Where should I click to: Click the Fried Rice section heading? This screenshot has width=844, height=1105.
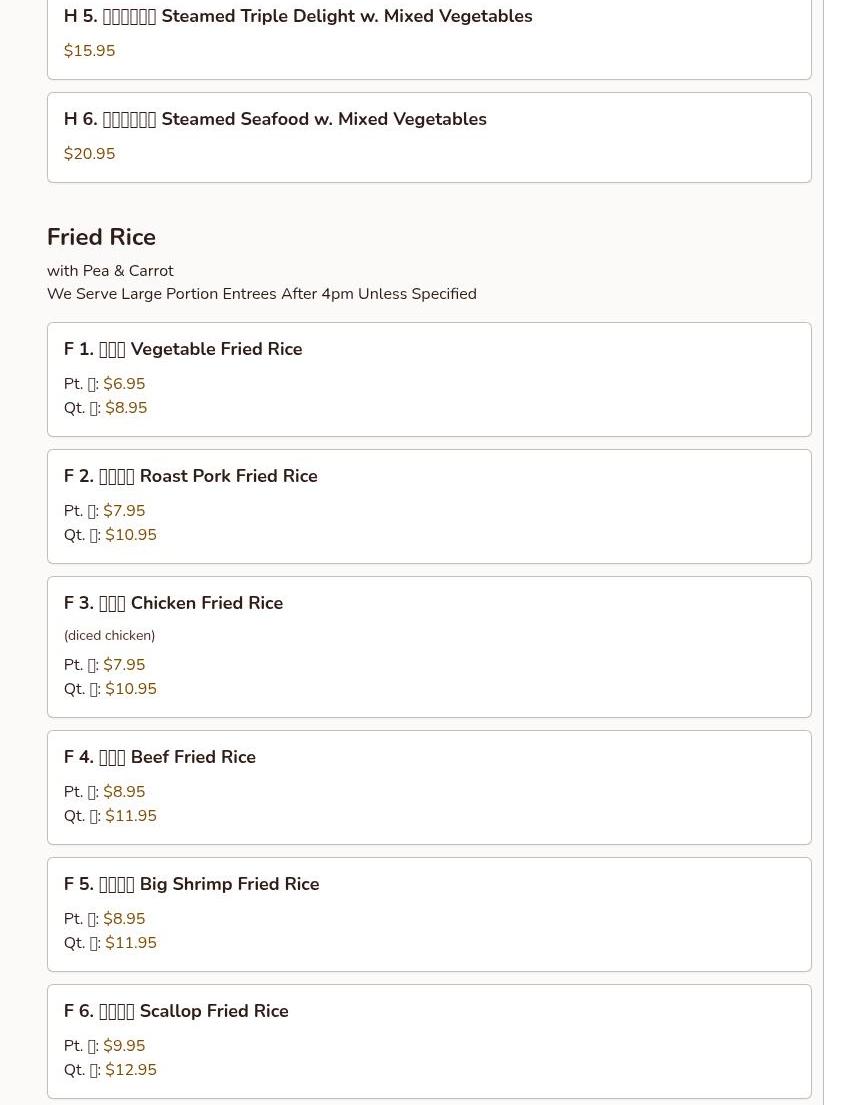click(101, 238)
